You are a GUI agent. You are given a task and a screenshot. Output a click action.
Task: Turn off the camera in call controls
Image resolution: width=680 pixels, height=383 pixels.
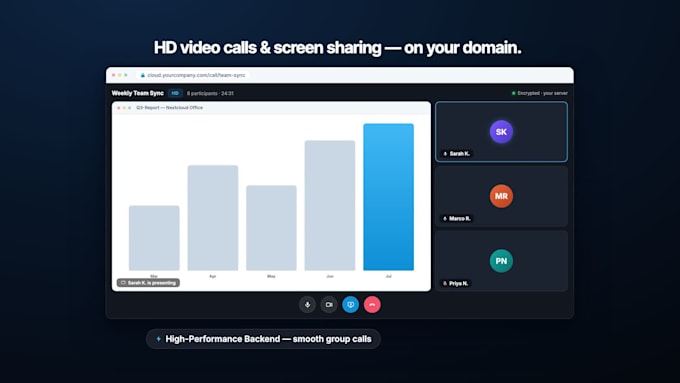point(329,304)
